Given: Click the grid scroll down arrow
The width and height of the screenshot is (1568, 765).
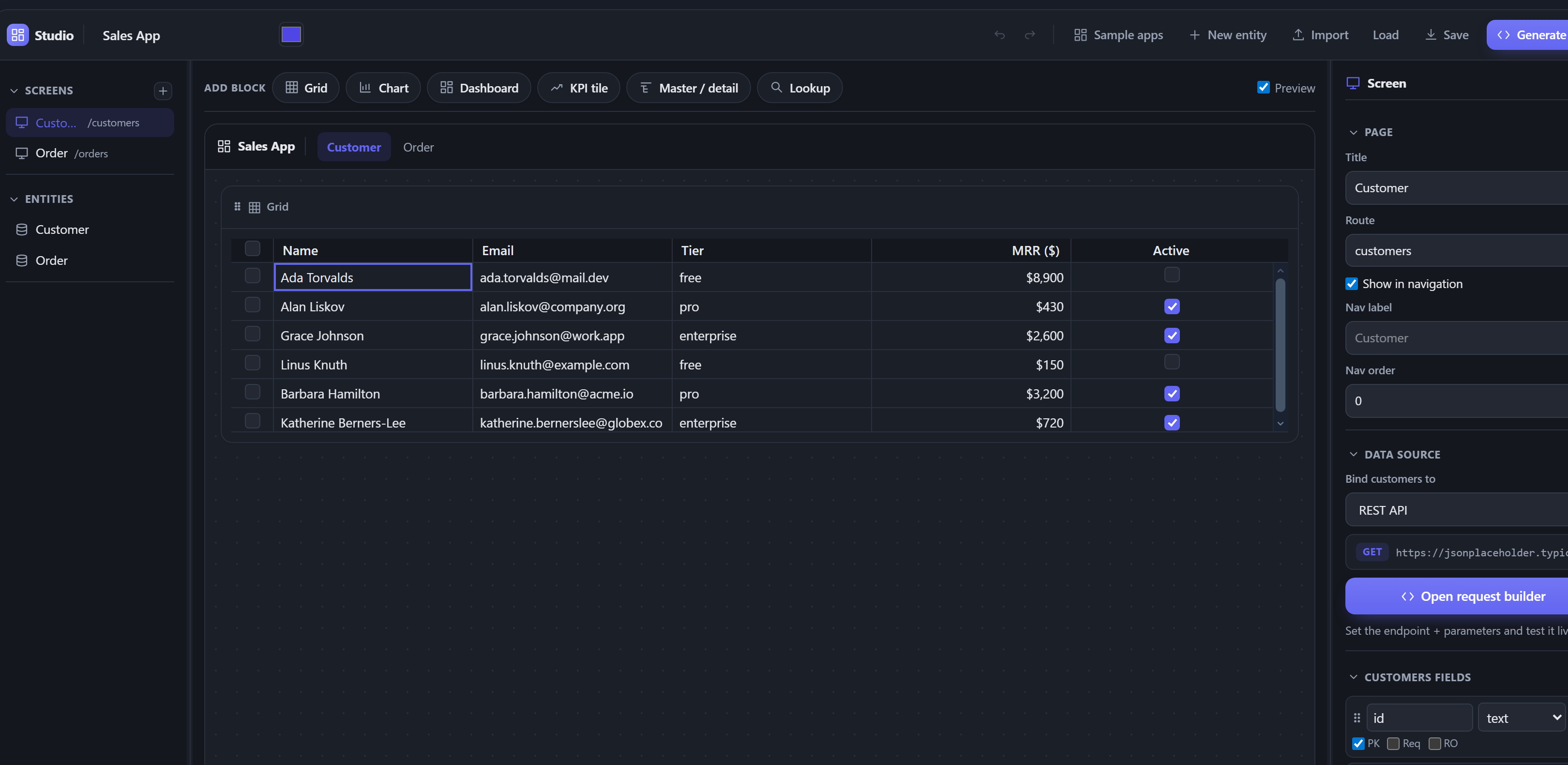Looking at the screenshot, I should (x=1280, y=423).
